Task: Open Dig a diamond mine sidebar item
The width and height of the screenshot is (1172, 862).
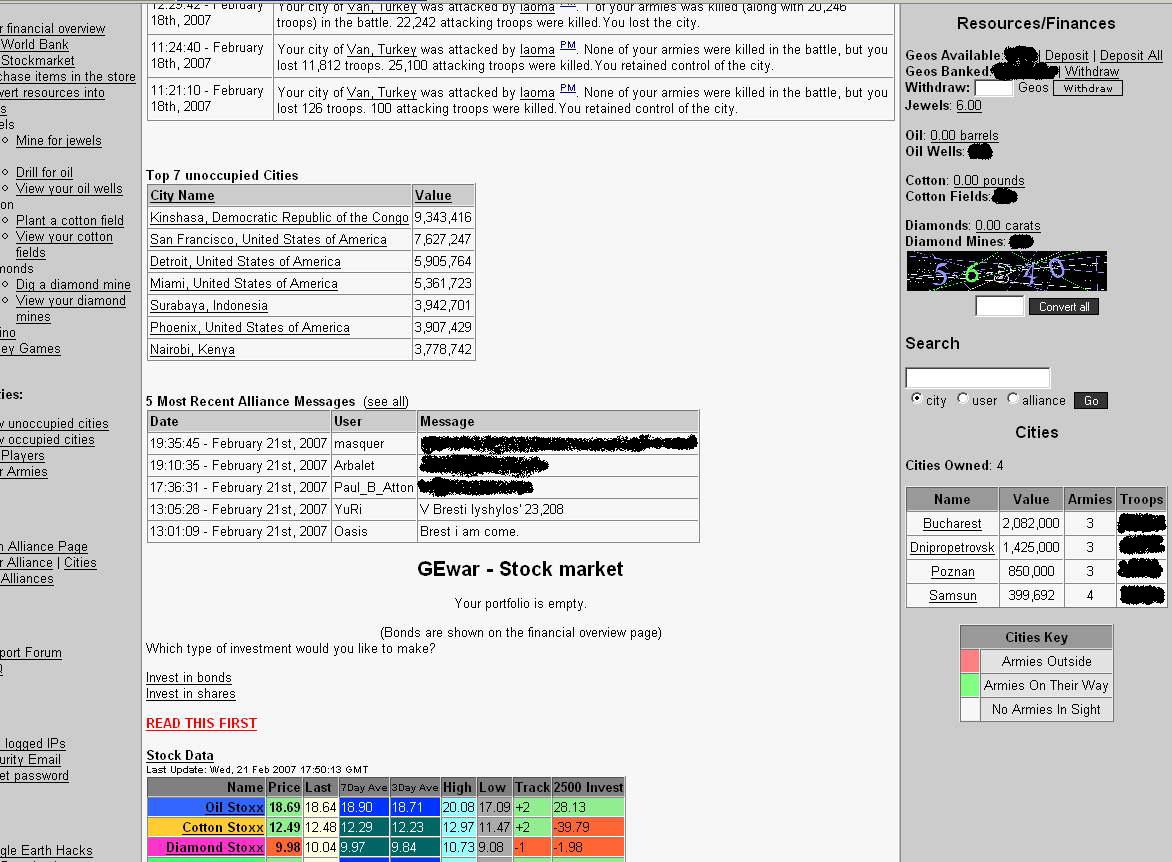Action: [73, 285]
